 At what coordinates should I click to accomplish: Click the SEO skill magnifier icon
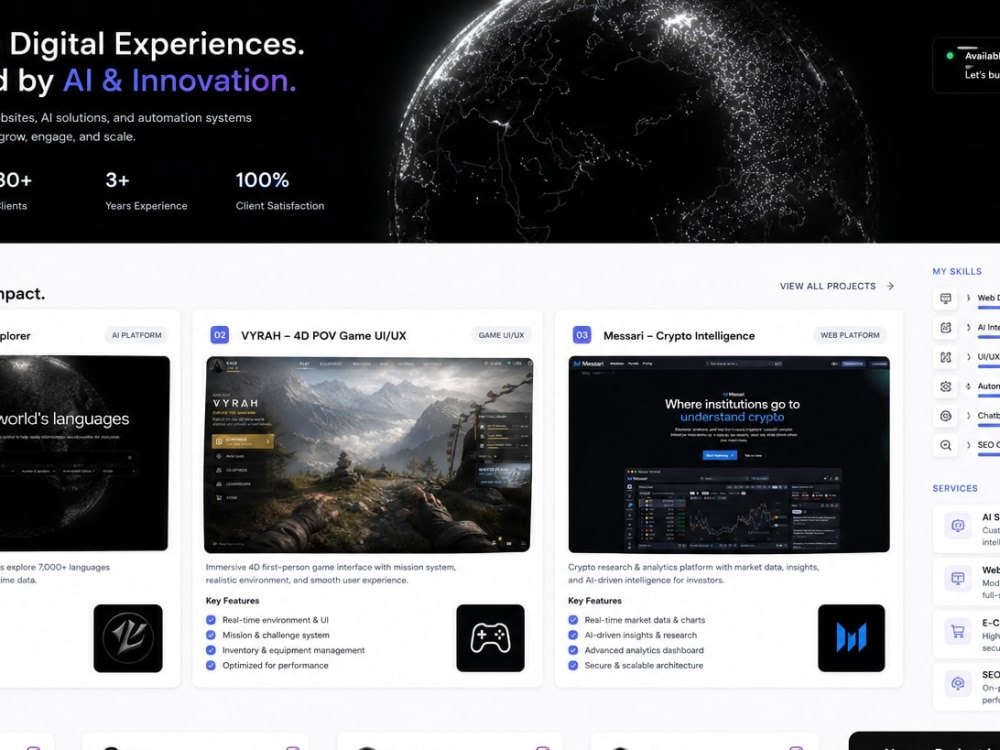tap(946, 445)
